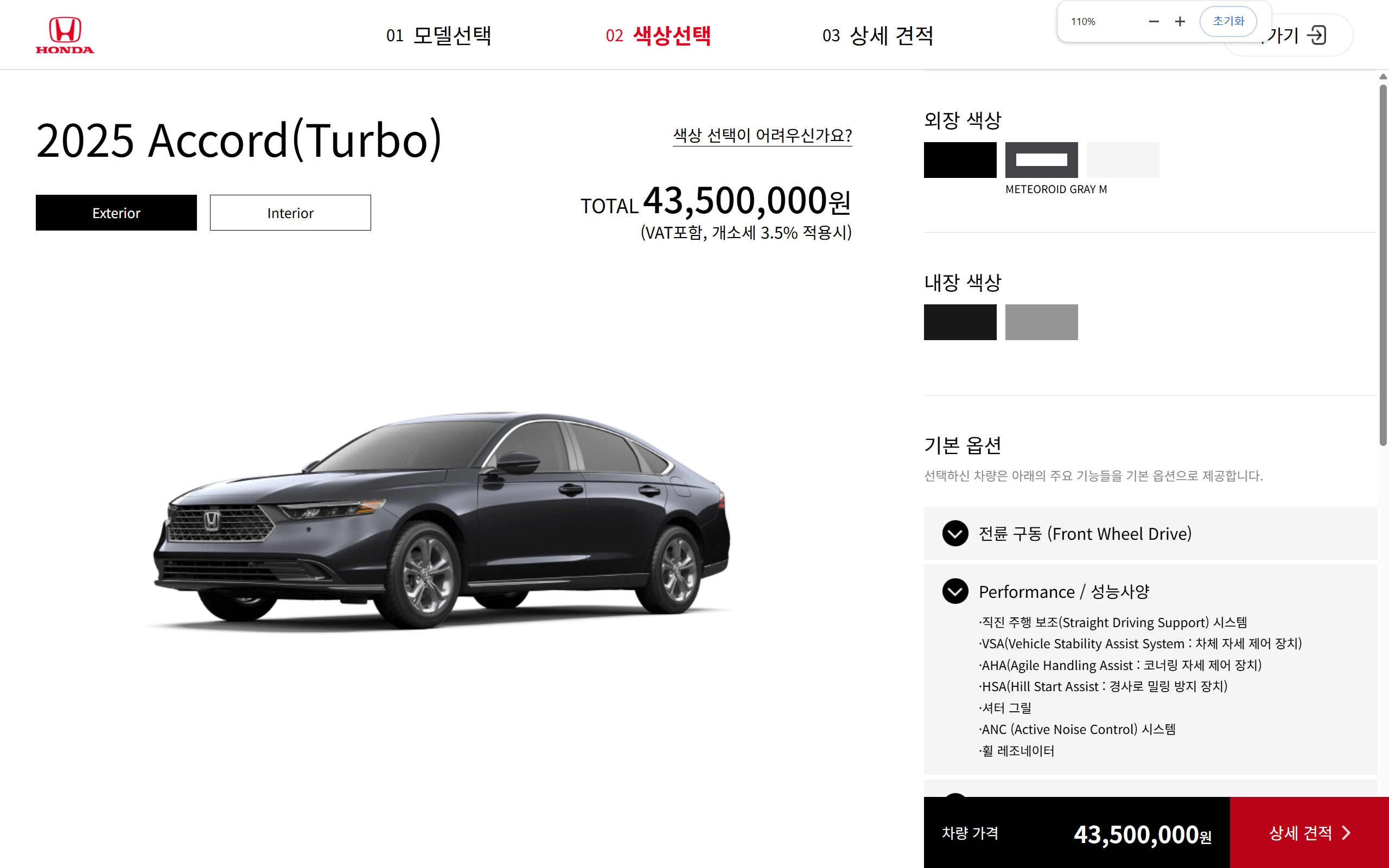Select the black interior color swatch

tap(960, 322)
